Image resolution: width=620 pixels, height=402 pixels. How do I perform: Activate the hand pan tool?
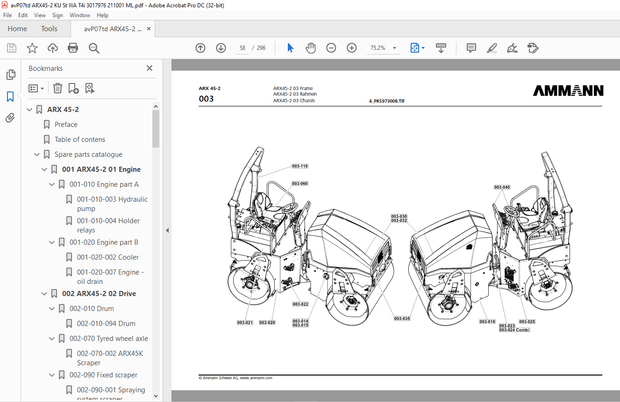311,48
